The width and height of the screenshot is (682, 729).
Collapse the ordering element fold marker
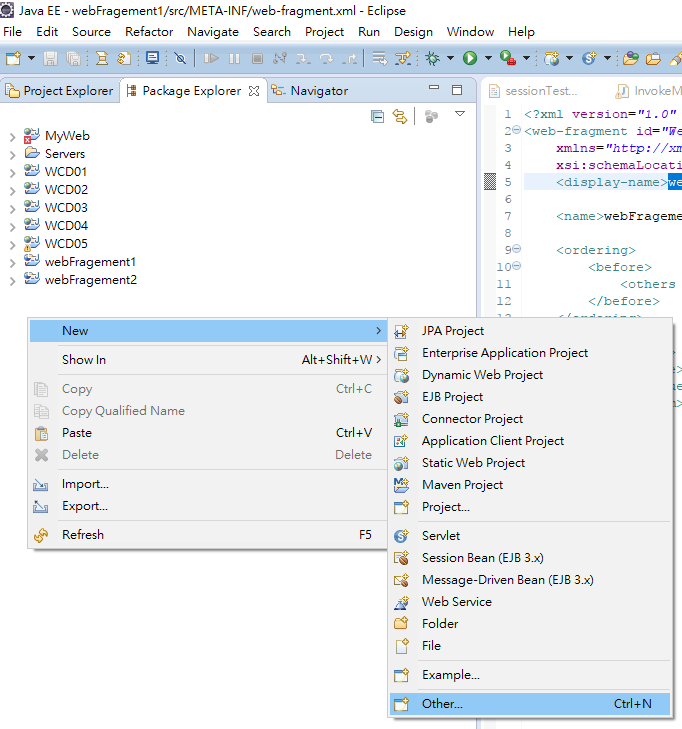[516, 249]
